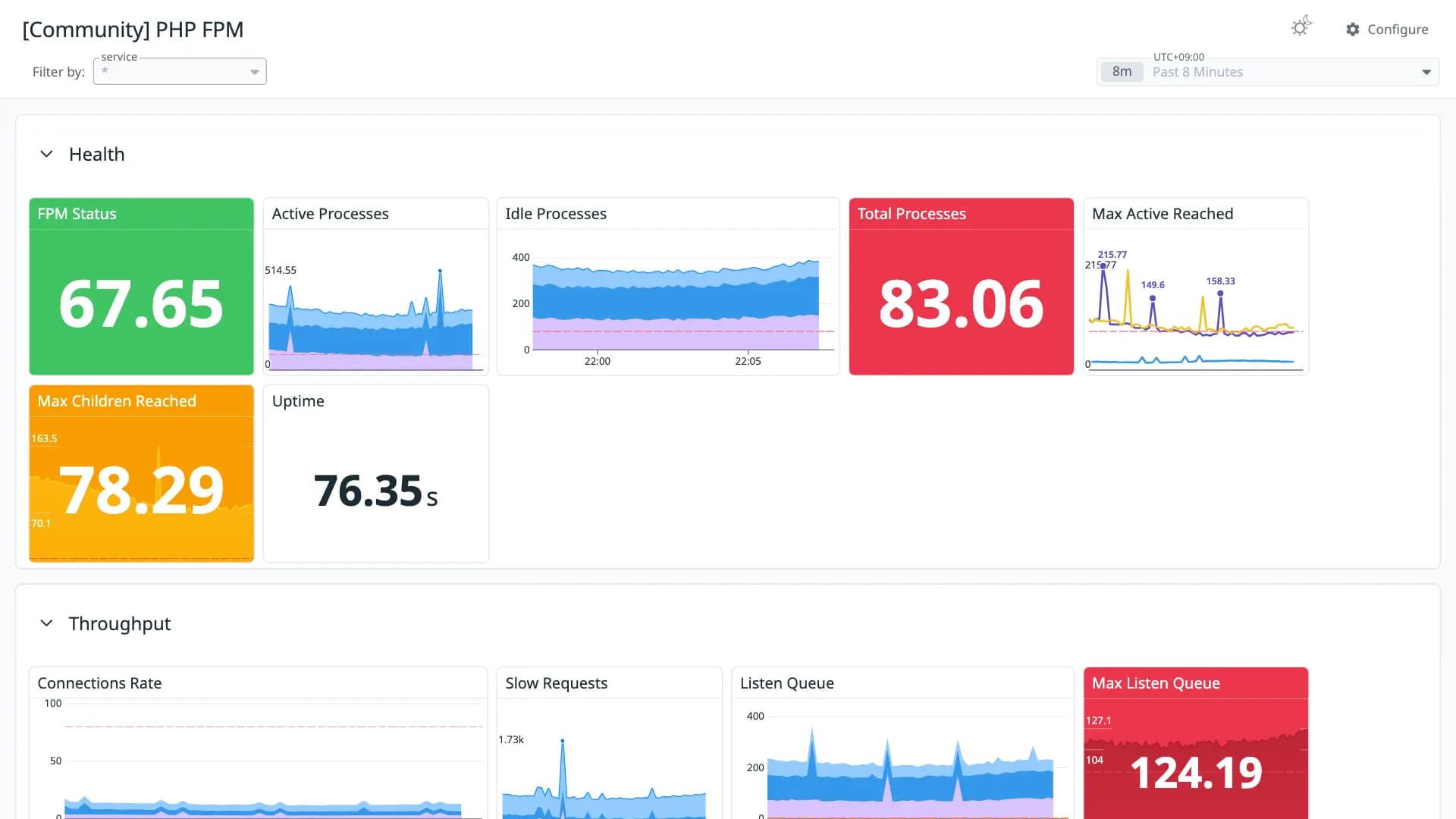Open the Connections Rate graph
Screen dimensions: 1456x819
(258, 758)
